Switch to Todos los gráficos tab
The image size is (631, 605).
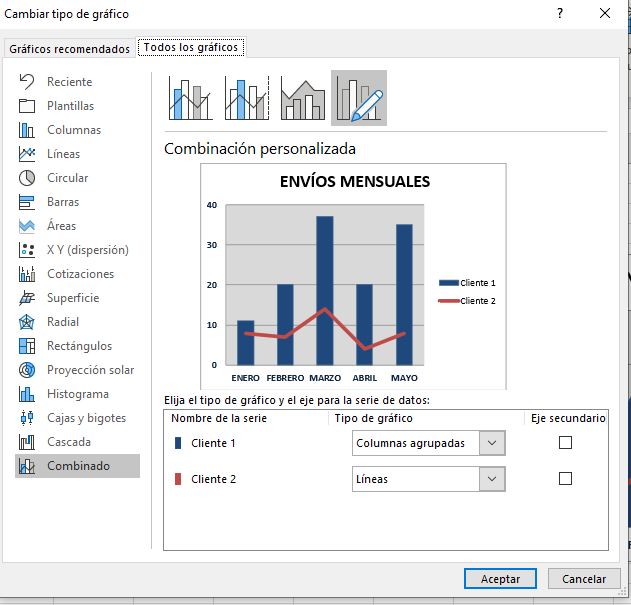[192, 48]
